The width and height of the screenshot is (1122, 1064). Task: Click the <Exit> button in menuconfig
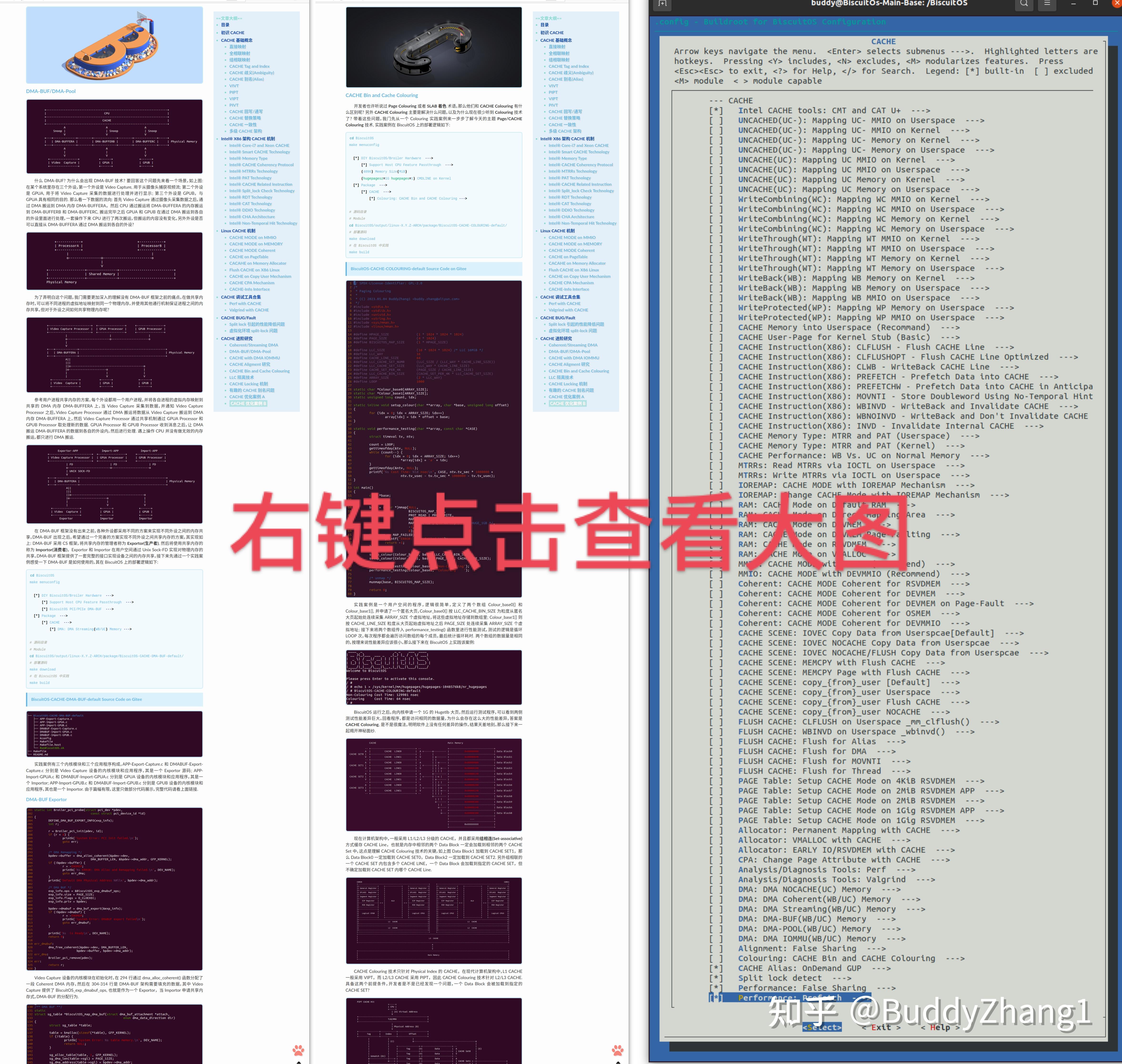click(881, 1027)
